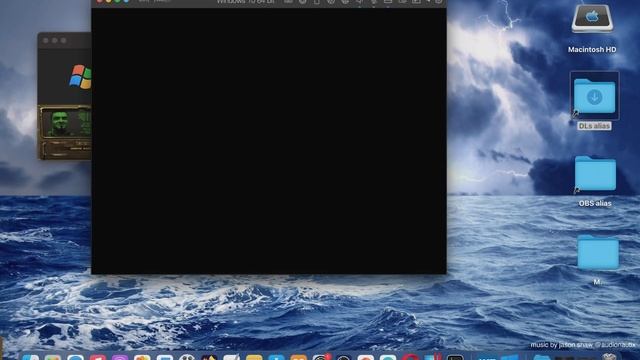Select the Macintosh HD drive icon

click(x=592, y=18)
